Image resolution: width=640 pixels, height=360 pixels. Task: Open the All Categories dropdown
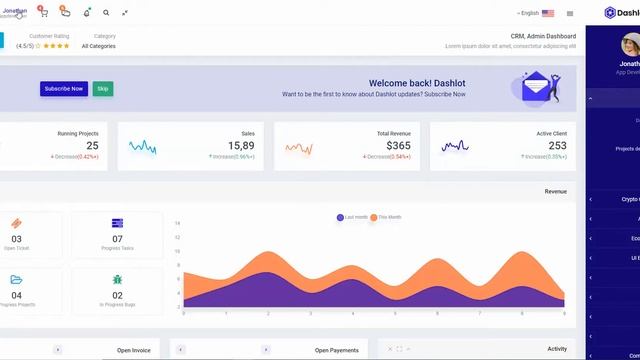(98, 46)
